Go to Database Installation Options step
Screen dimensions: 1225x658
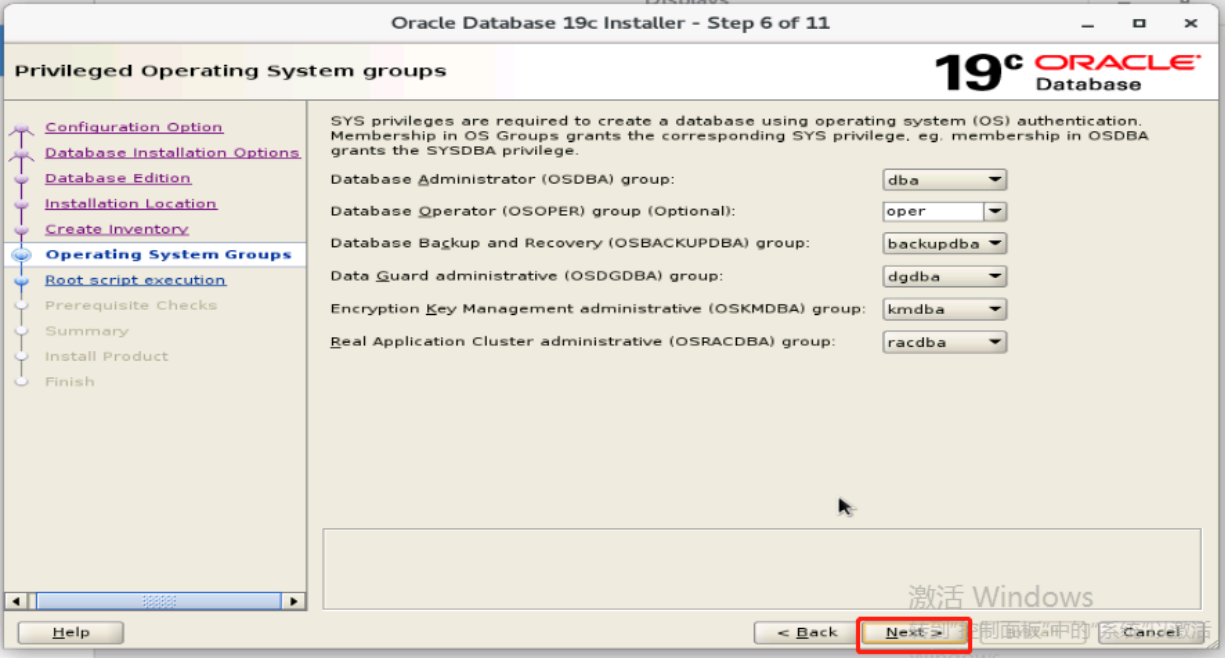[x=172, y=153]
